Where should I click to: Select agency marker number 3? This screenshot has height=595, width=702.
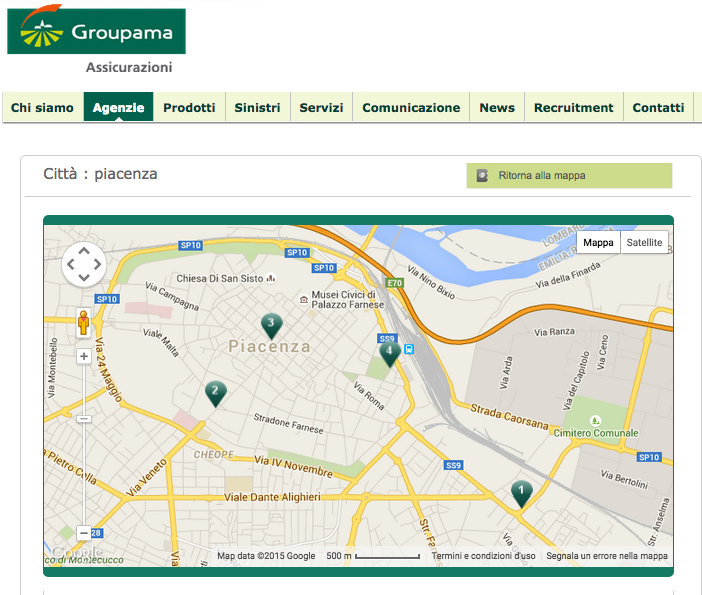pos(271,326)
